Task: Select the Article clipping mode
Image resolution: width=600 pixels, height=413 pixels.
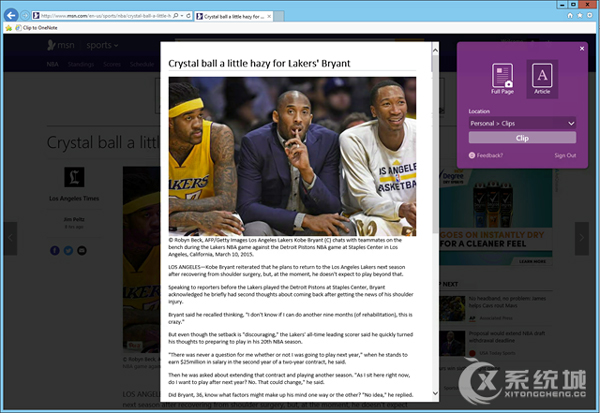Action: coord(542,79)
